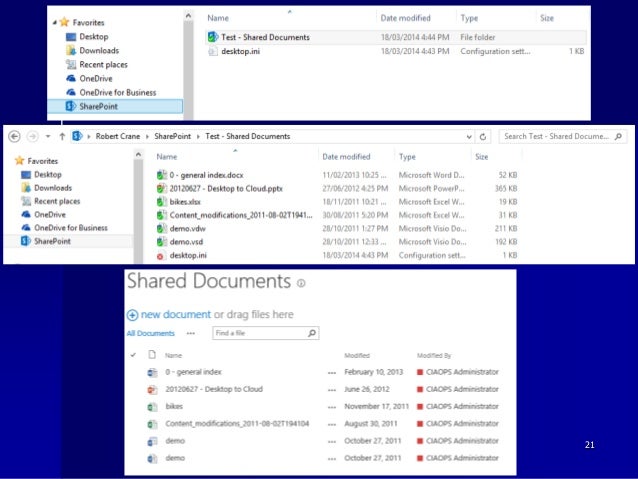638x479 pixels.
Task: Navigate to Robert Crane breadcrumb
Action: coord(118,136)
